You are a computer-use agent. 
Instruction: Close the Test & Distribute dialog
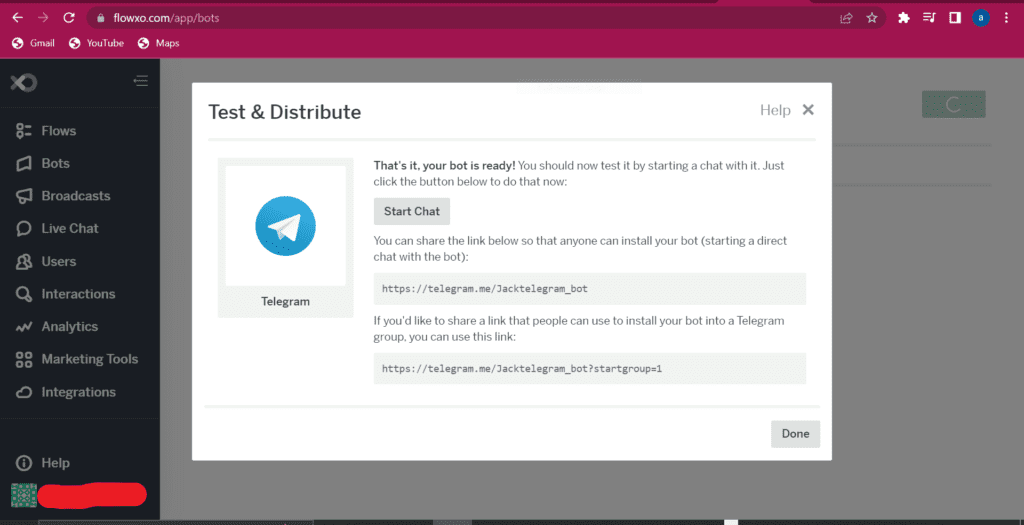point(808,110)
